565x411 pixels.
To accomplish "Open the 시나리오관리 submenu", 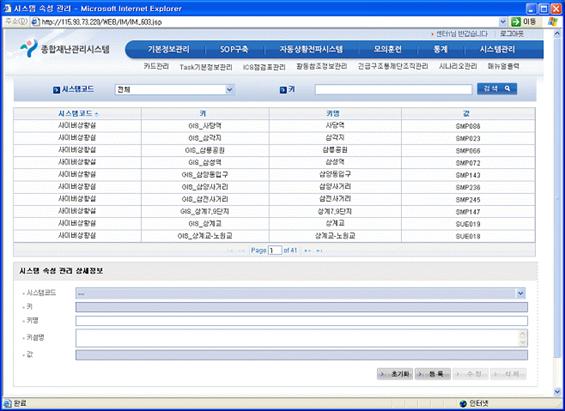I will [458, 67].
